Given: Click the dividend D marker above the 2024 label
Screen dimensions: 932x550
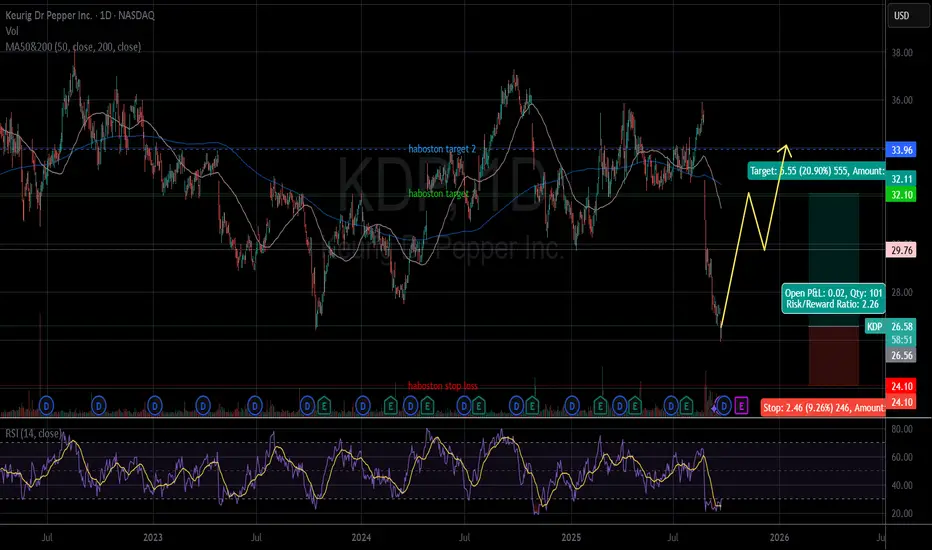Looking at the screenshot, I should [363, 406].
